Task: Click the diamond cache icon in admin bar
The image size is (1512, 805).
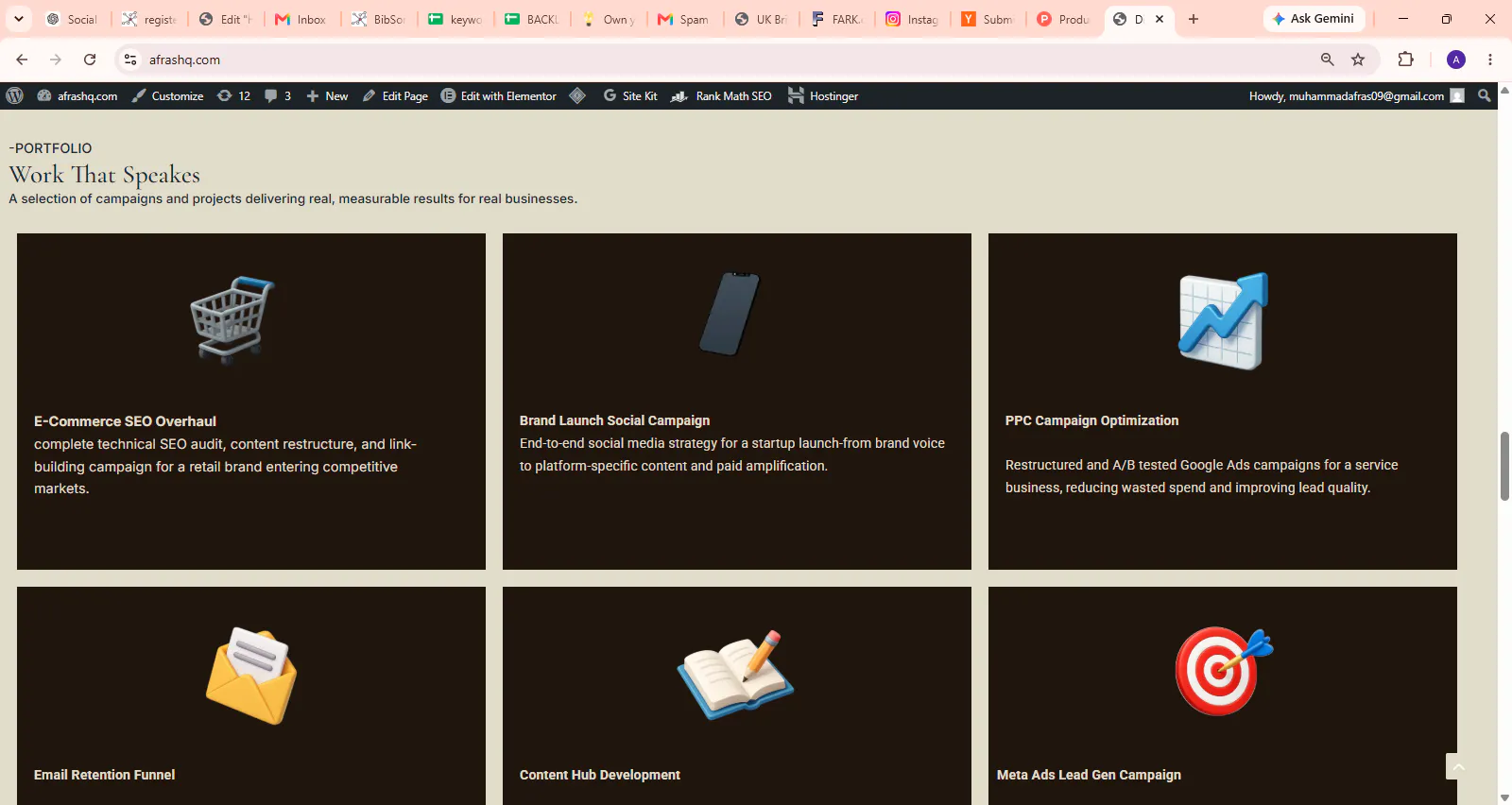Action: click(x=577, y=95)
